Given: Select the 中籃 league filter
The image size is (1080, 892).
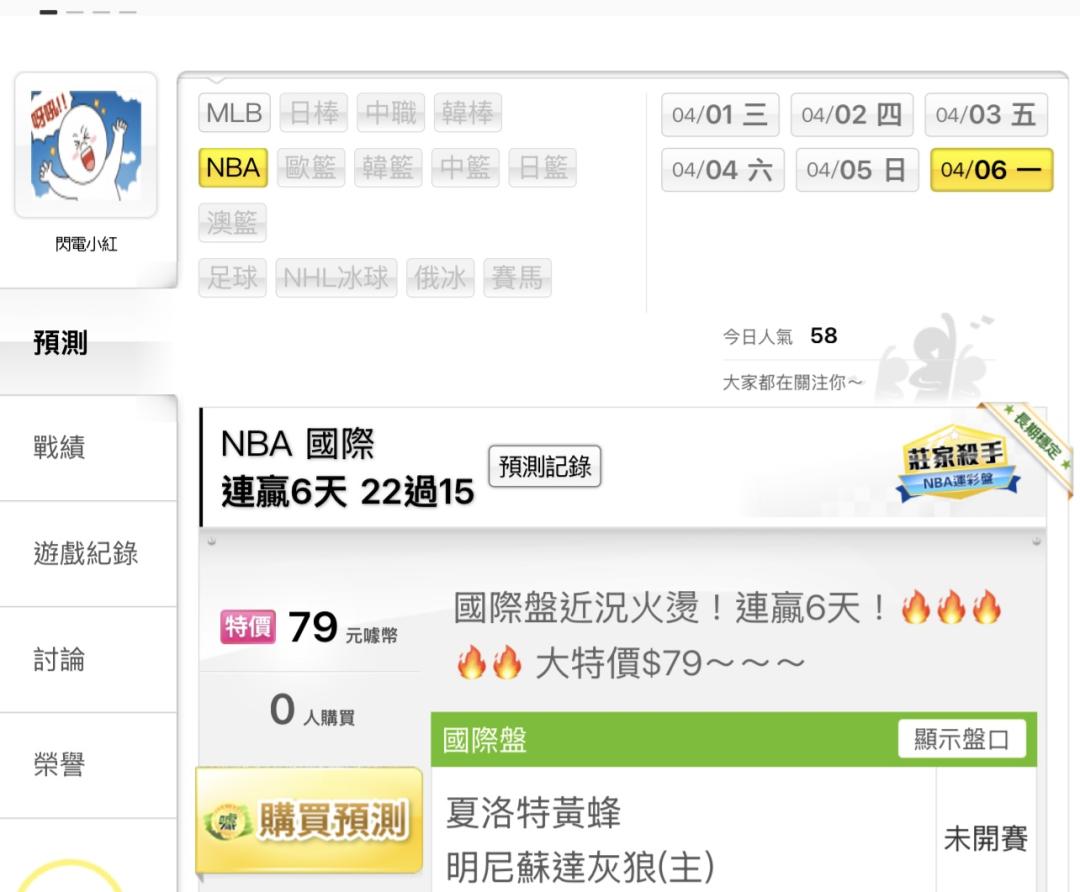Looking at the screenshot, I should [x=465, y=167].
